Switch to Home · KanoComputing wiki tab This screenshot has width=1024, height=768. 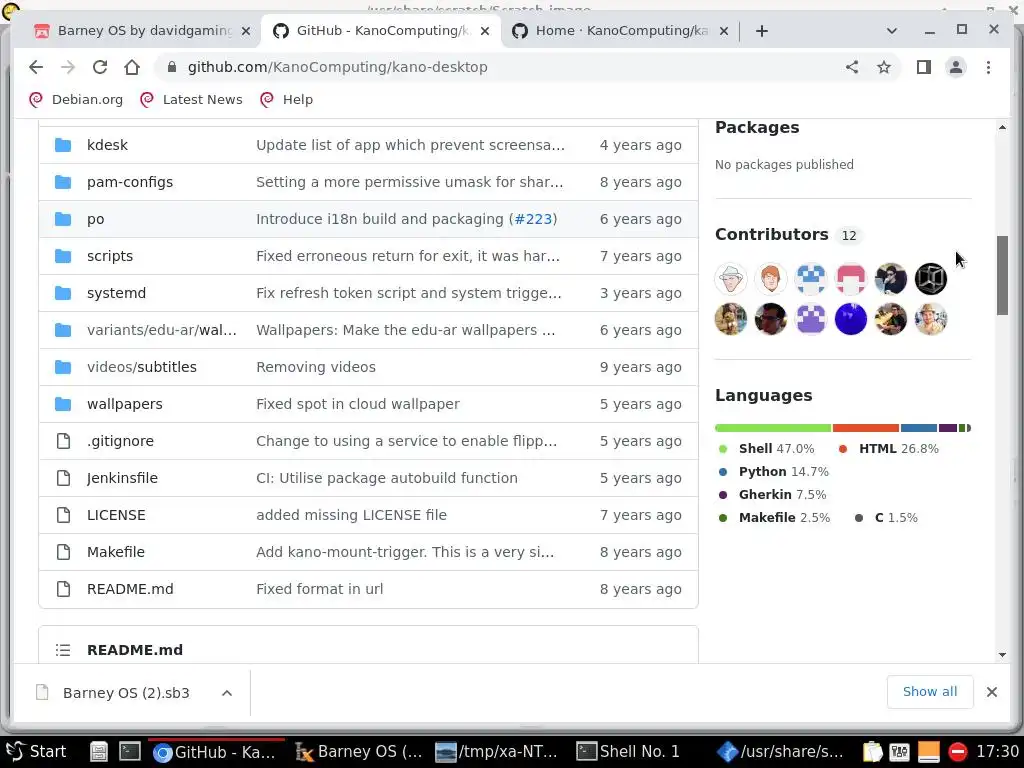tap(620, 31)
